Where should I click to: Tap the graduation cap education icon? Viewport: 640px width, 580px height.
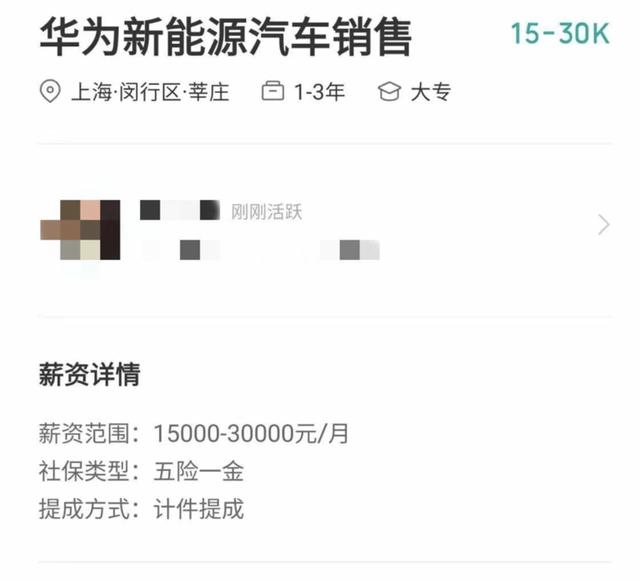click(389, 91)
